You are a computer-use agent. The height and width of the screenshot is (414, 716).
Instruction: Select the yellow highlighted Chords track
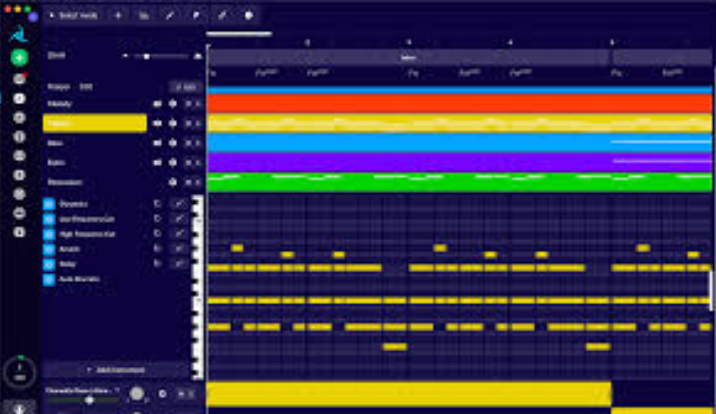pyautogui.click(x=95, y=123)
